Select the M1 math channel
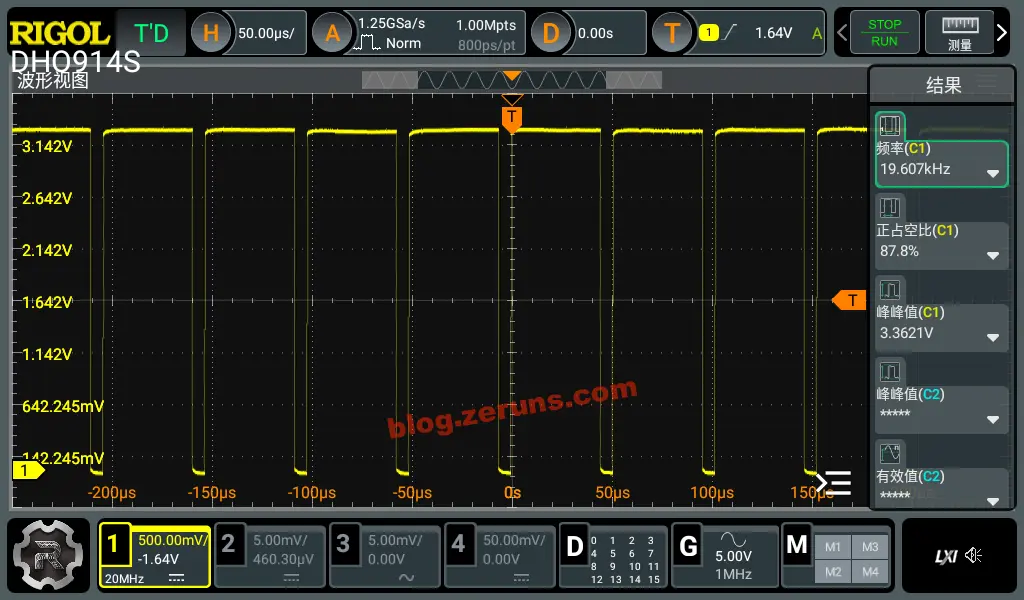The width and height of the screenshot is (1024, 600). click(x=833, y=547)
